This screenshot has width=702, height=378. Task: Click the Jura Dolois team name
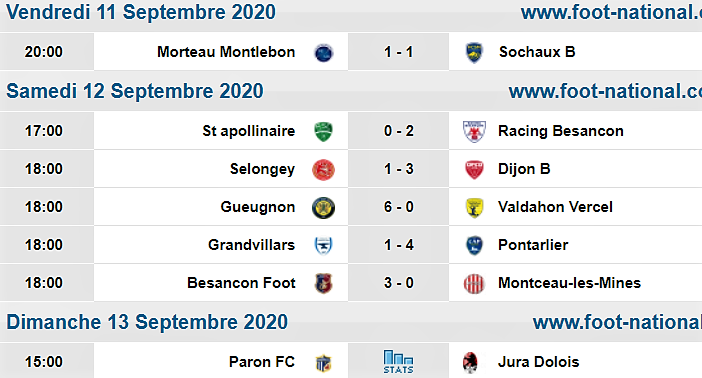click(x=539, y=362)
